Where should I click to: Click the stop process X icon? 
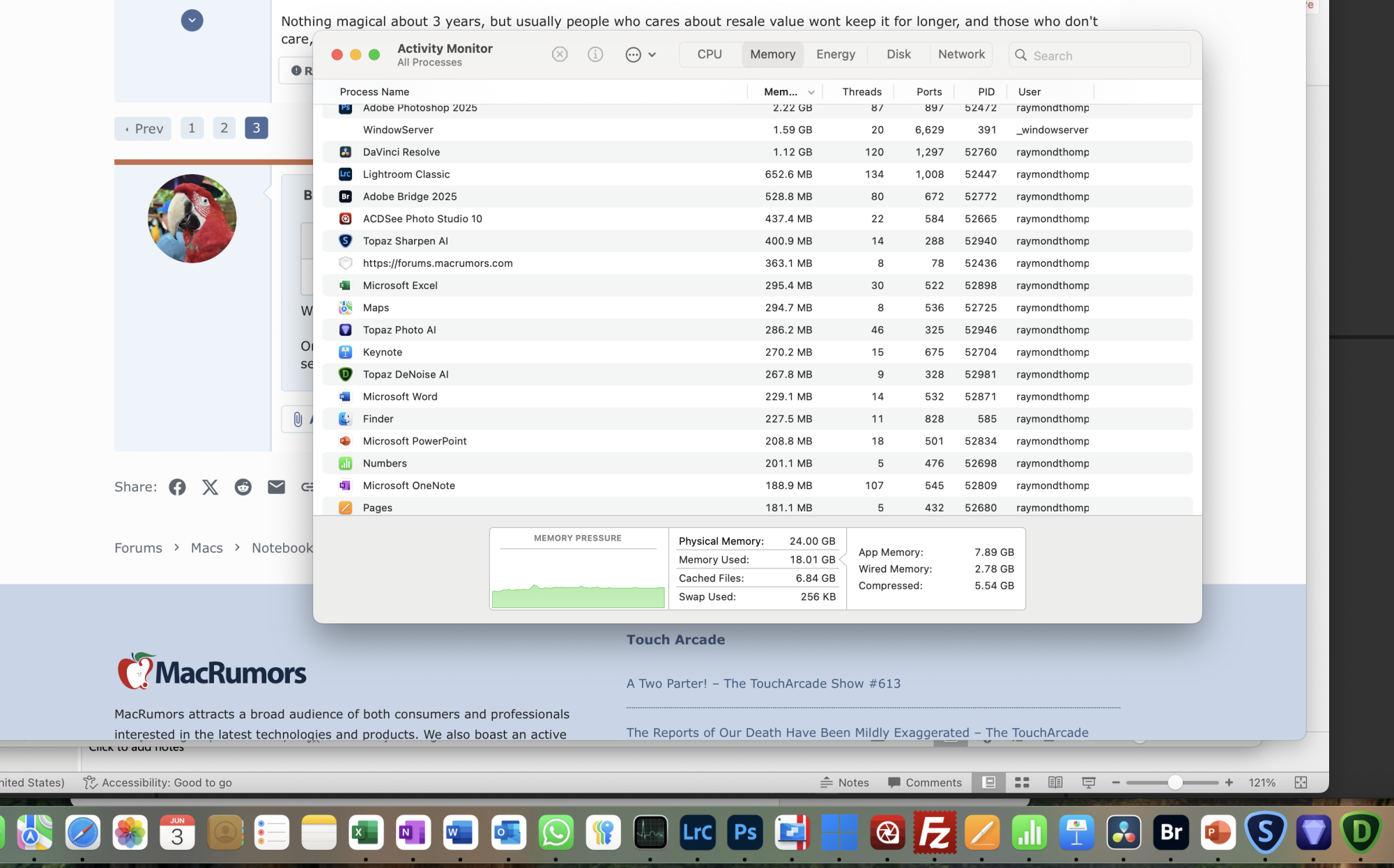[x=560, y=54]
